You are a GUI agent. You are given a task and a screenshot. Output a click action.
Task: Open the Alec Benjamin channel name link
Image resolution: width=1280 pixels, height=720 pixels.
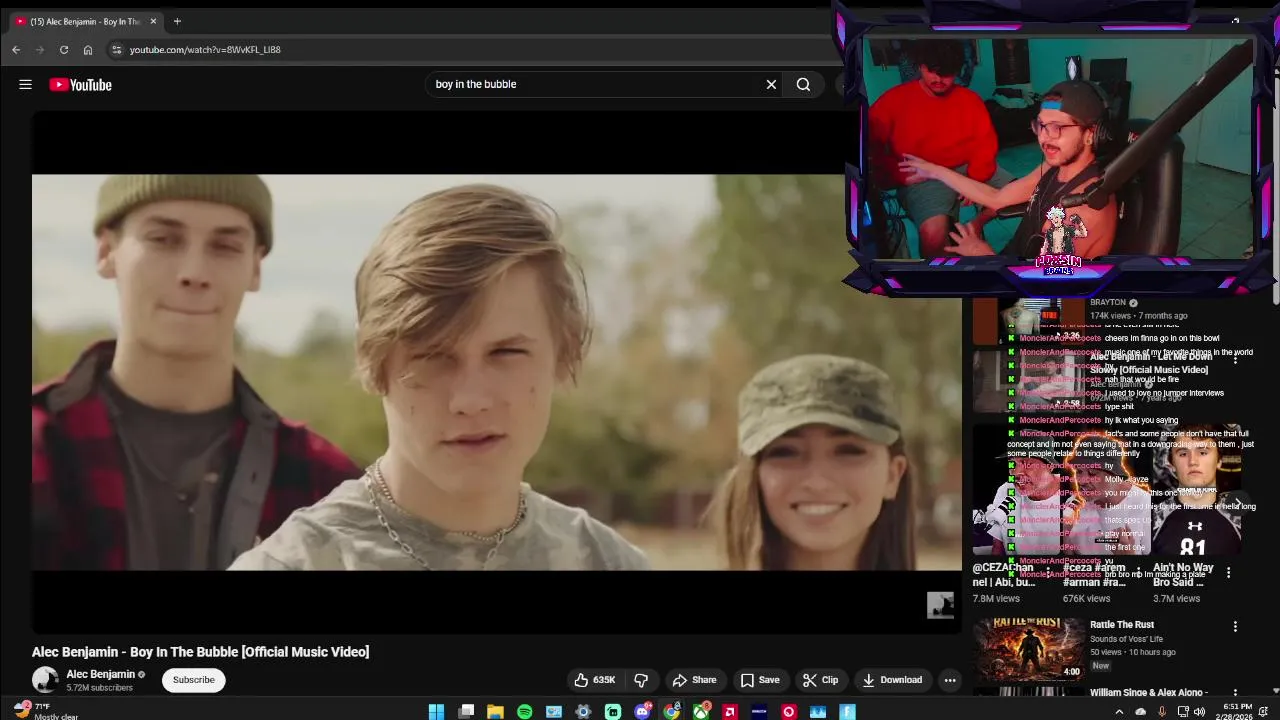[100, 674]
